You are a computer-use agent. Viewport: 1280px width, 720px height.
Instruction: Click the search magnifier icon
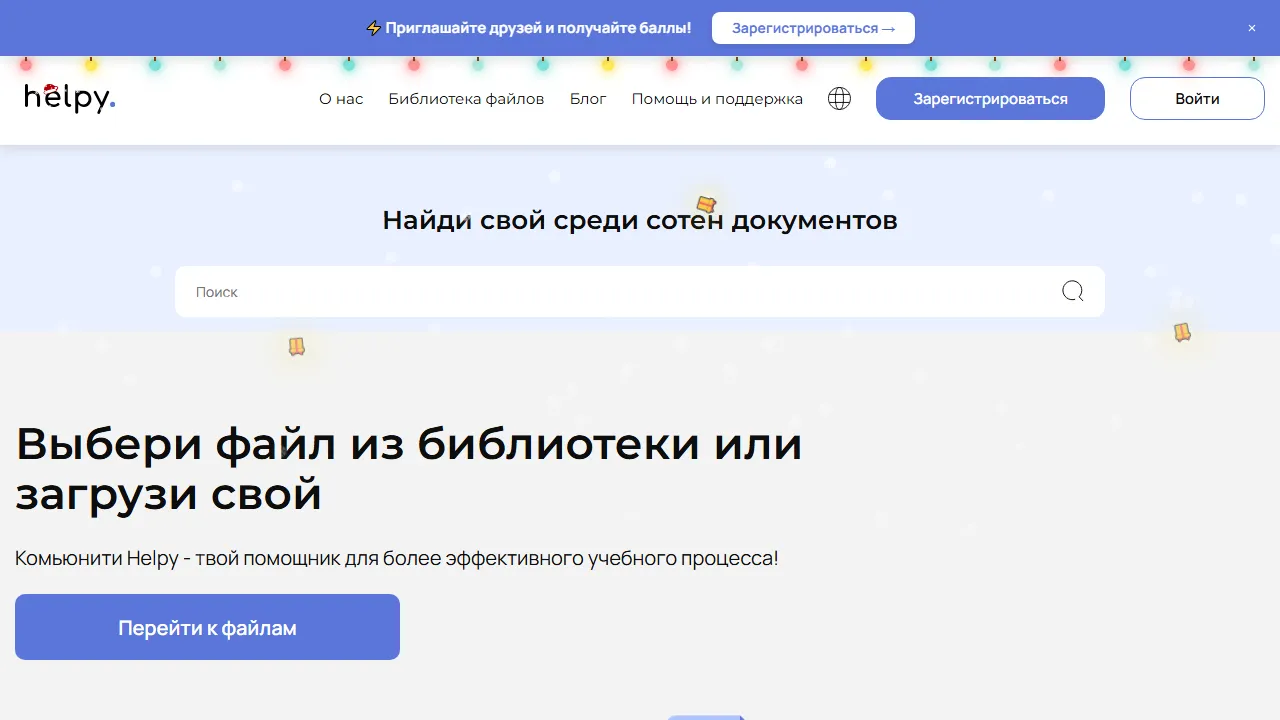pos(1072,291)
